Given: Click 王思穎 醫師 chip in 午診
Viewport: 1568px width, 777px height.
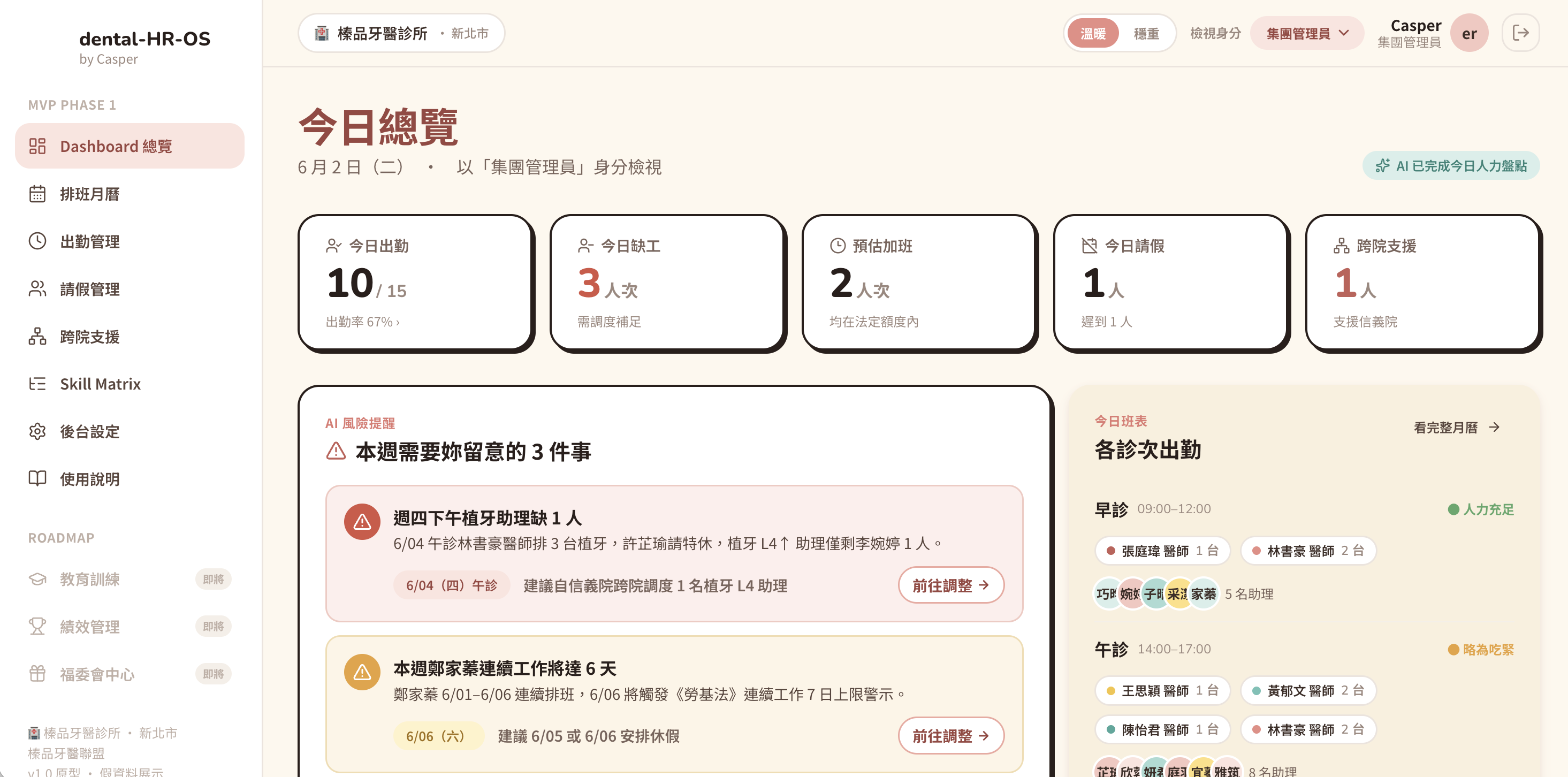Looking at the screenshot, I should point(1162,691).
